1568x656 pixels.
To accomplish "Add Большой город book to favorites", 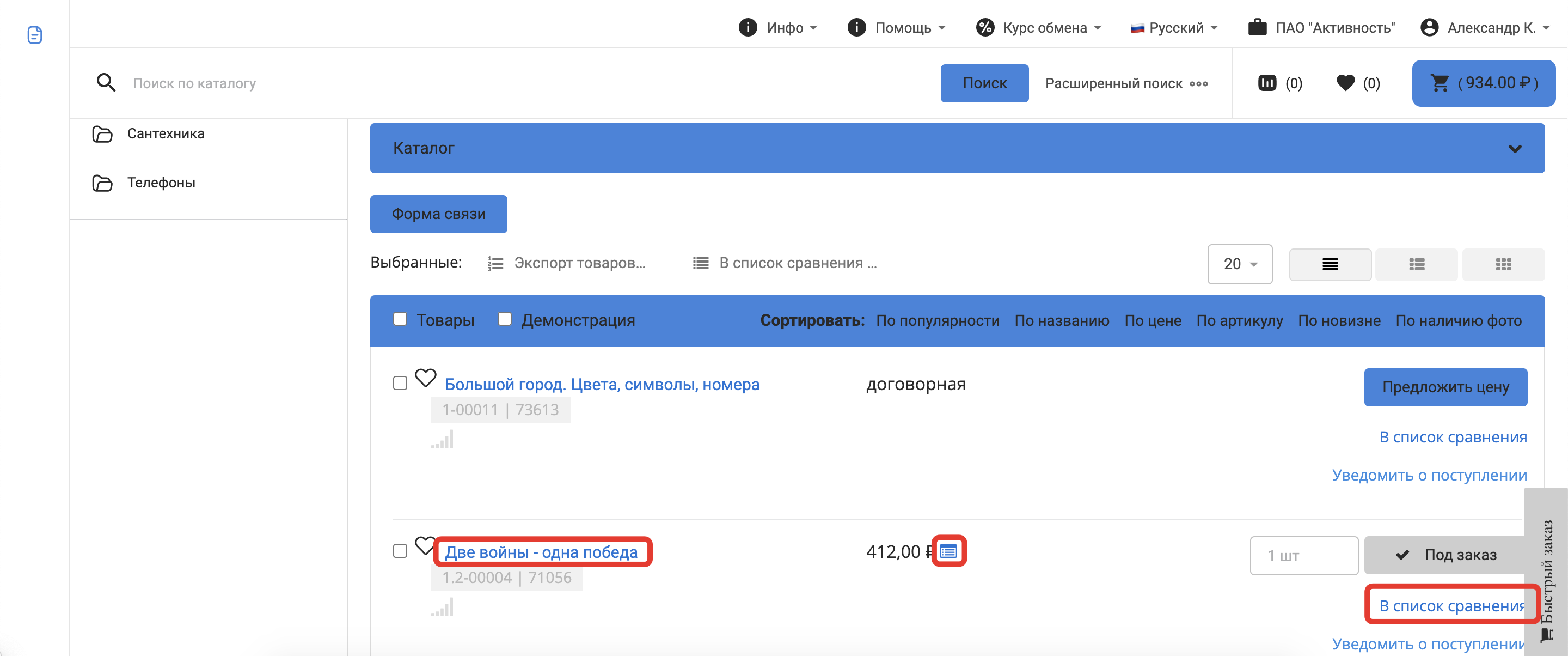I will pos(425,378).
